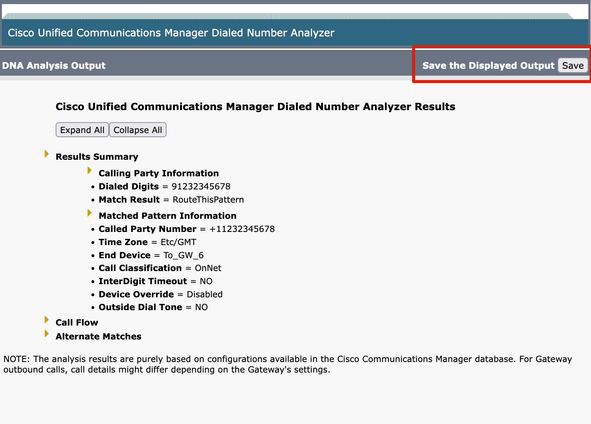Click the Dialed Number Analyzer banner title
This screenshot has width=591, height=424.
171,33
